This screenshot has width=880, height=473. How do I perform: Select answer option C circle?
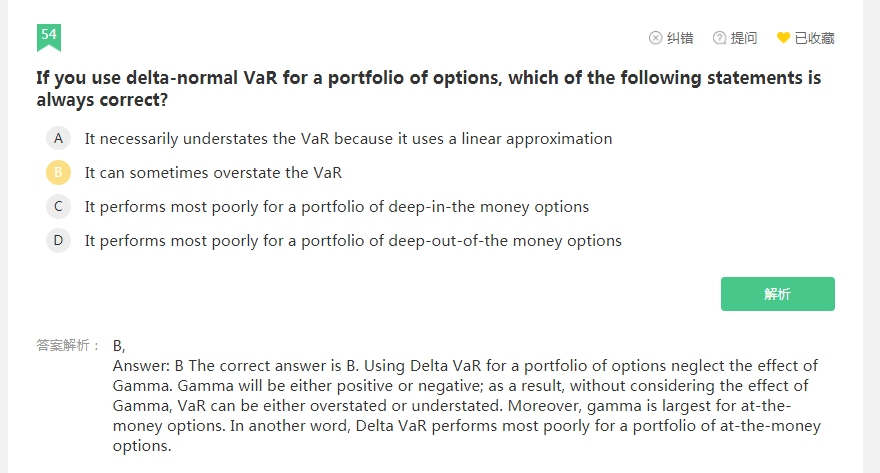pos(58,206)
